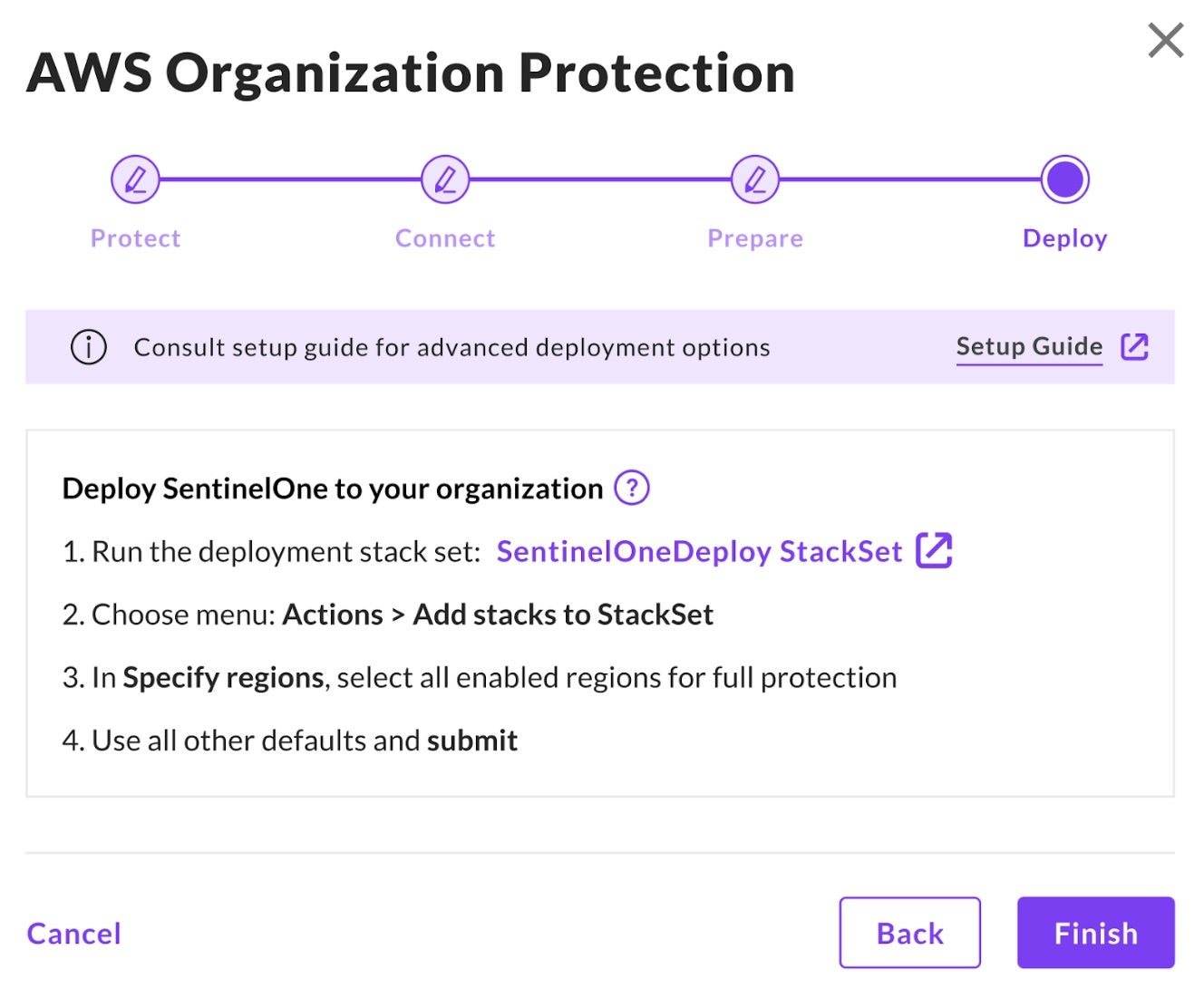
Task: Cancel the organization protection setup
Action: tap(73, 933)
